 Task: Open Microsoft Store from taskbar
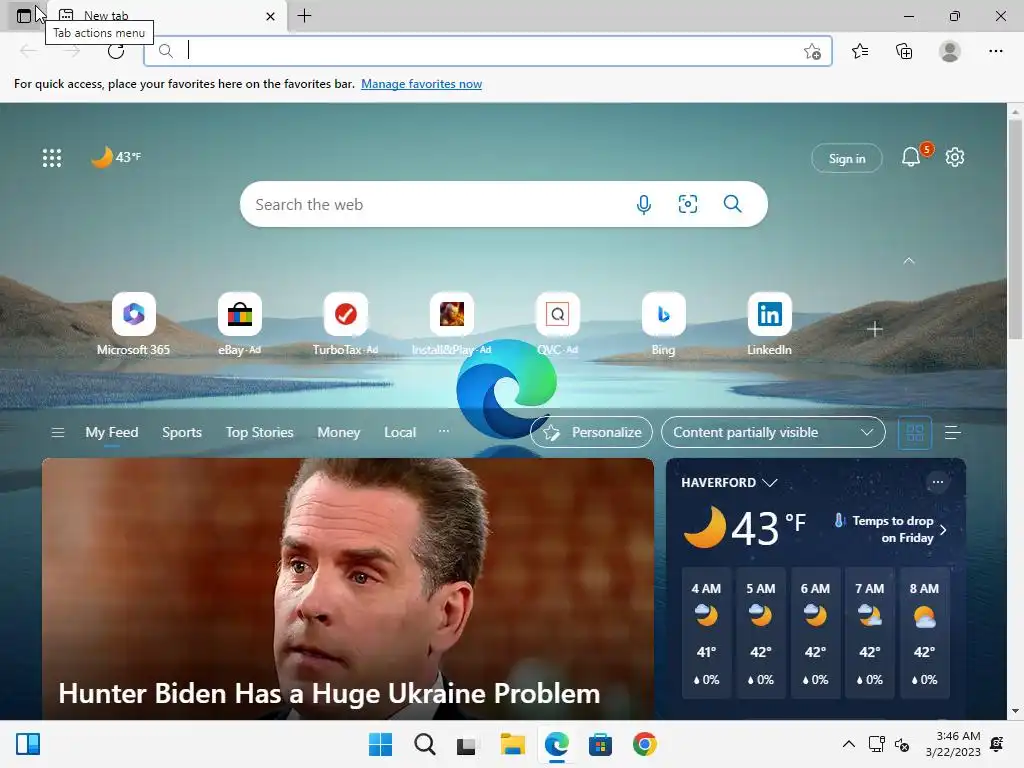[600, 744]
